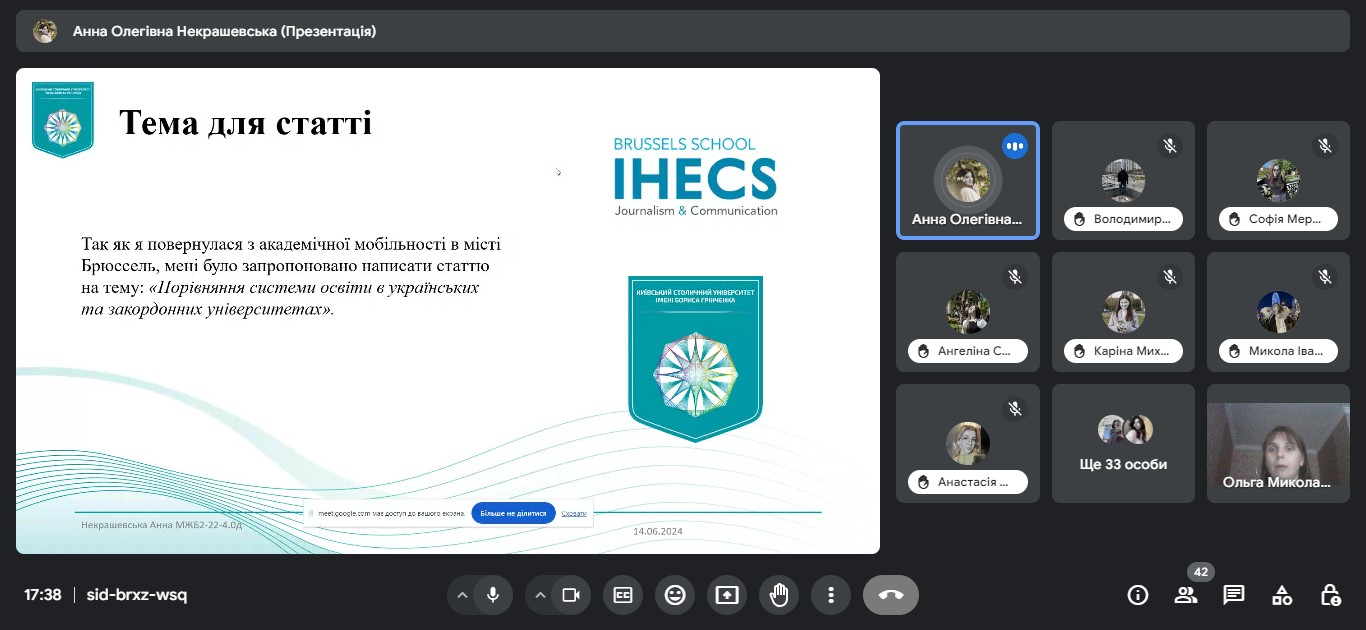Viewport: 1366px width, 630px height.
Task: Leave the call with the hang-up button
Action: coord(890,595)
